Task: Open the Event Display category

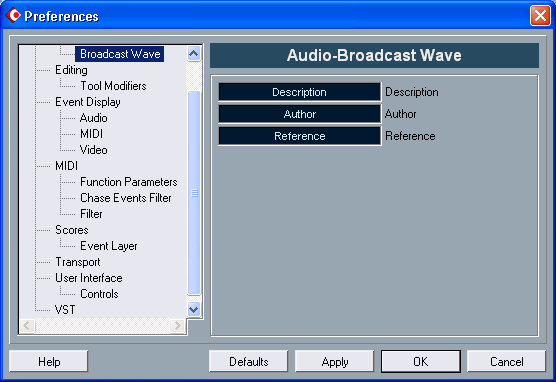Action: (88, 102)
